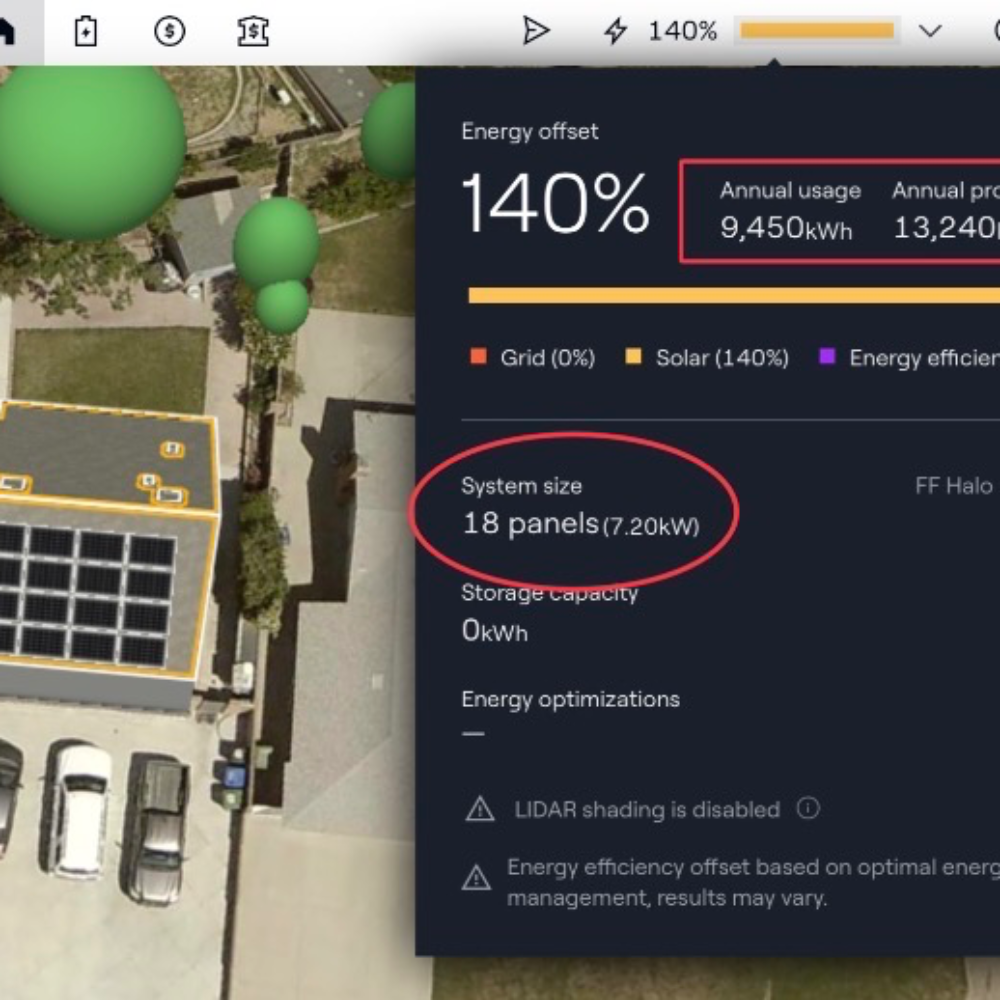Click the '0kWh' storage capacity value

494,631
